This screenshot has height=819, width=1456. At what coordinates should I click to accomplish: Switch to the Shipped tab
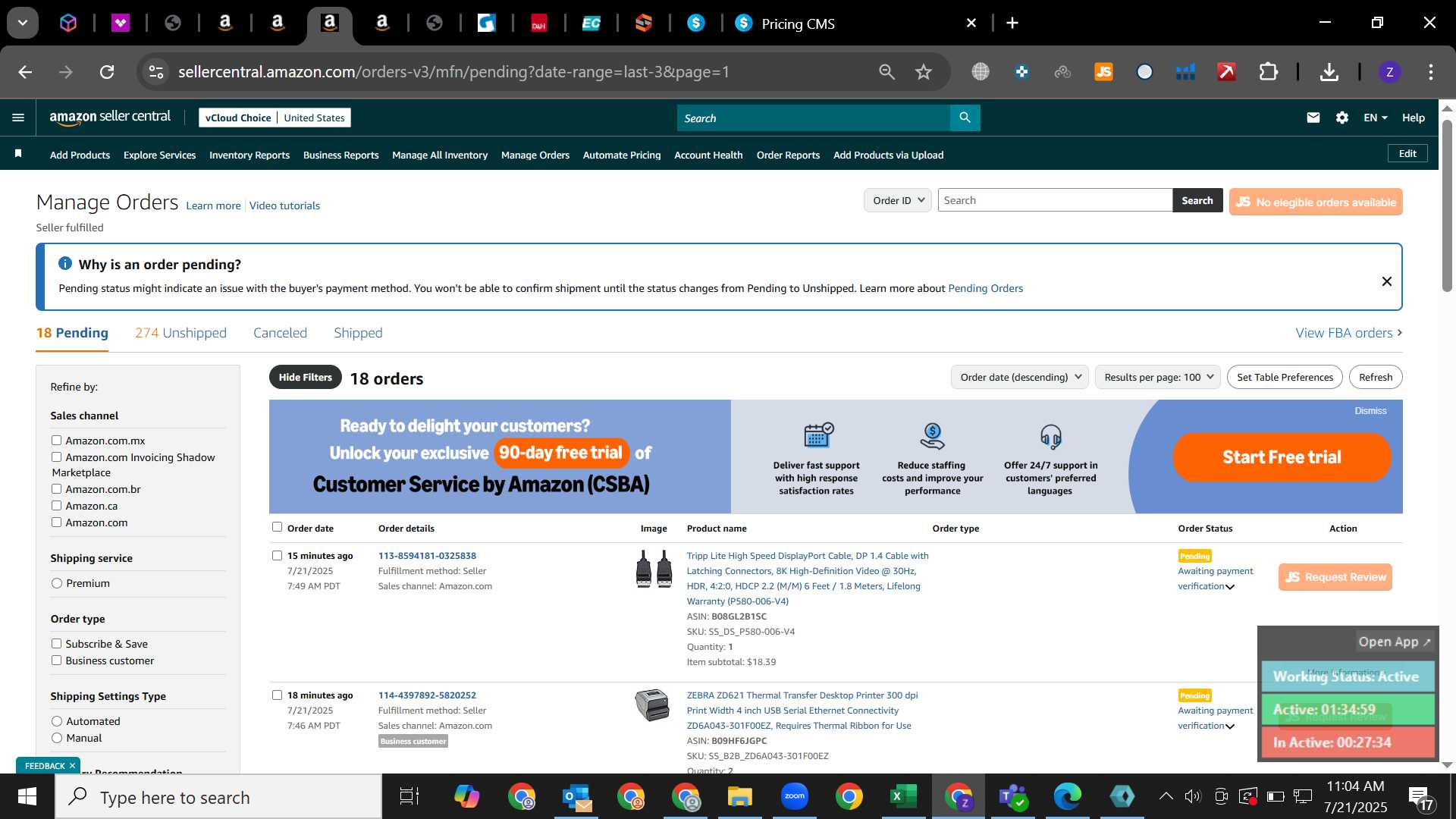pos(358,333)
